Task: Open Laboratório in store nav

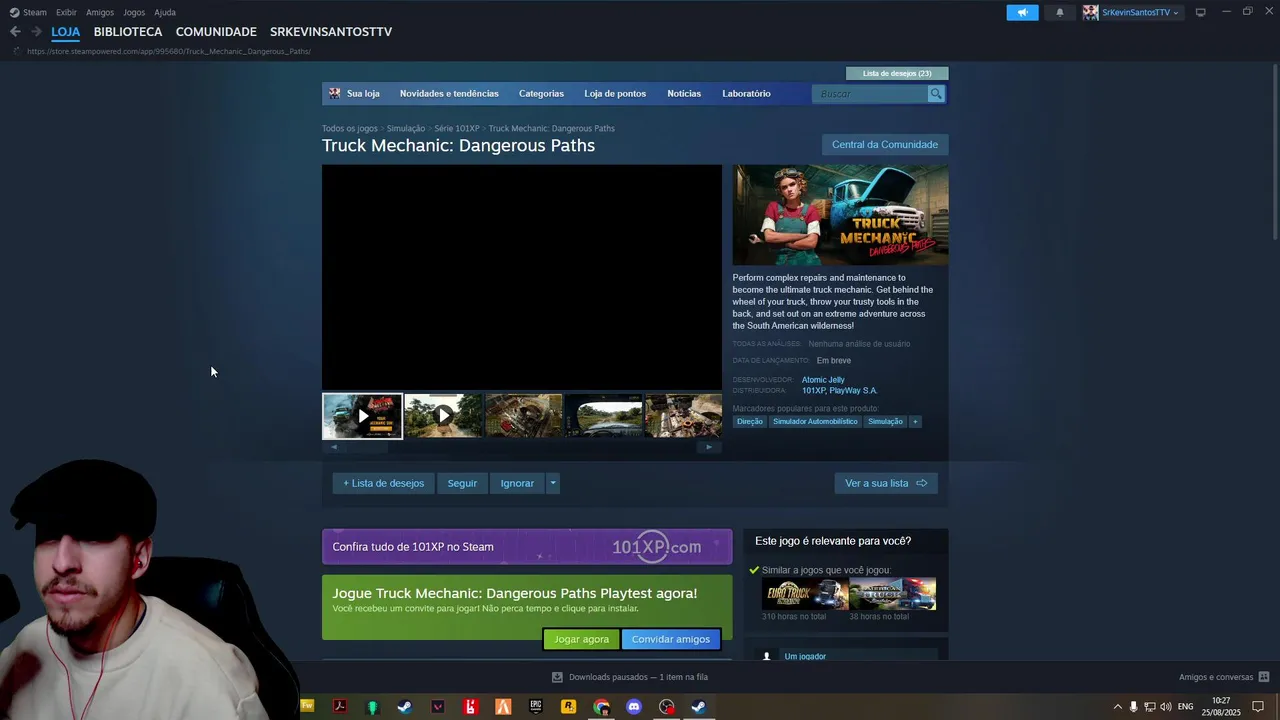Action: pos(746,94)
